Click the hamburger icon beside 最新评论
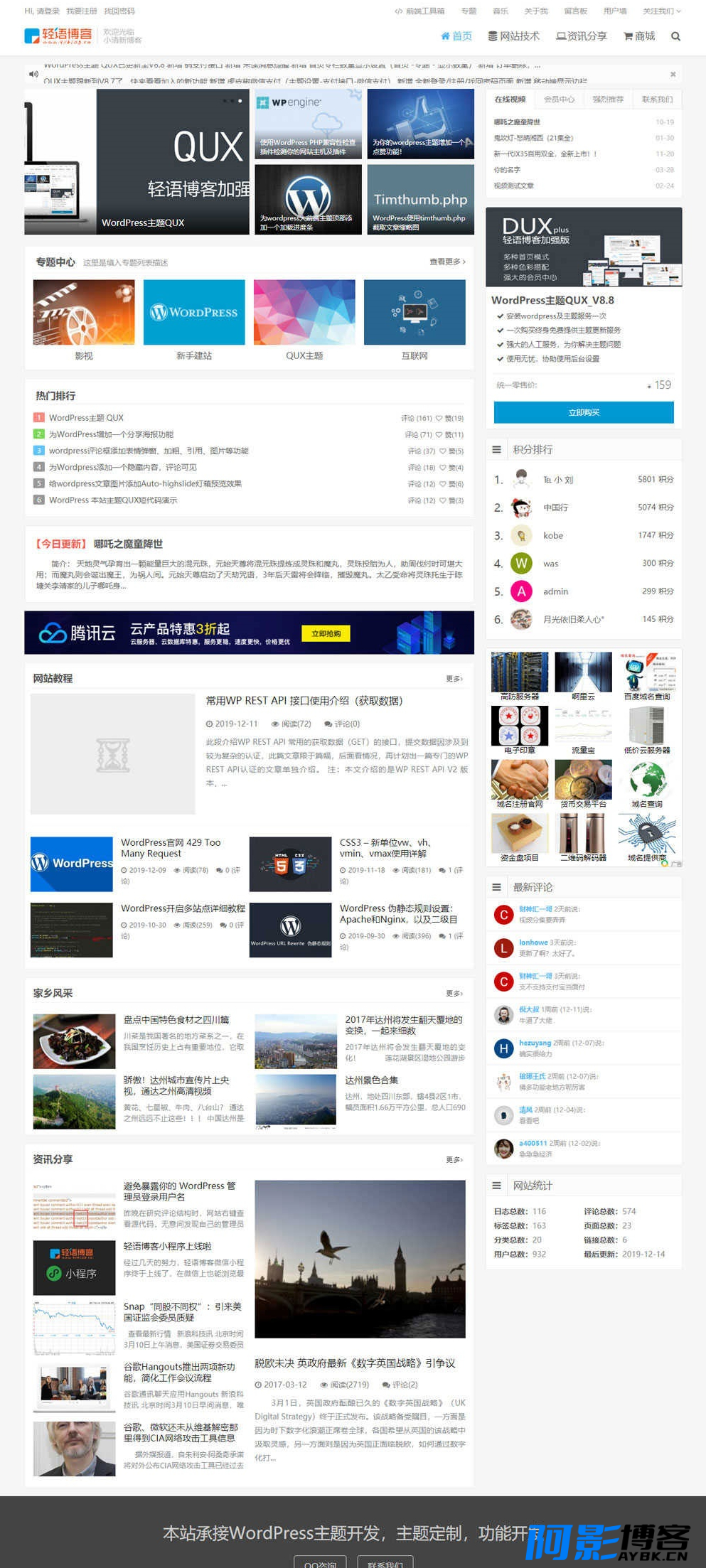Image resolution: width=706 pixels, height=1568 pixels. pos(496,887)
